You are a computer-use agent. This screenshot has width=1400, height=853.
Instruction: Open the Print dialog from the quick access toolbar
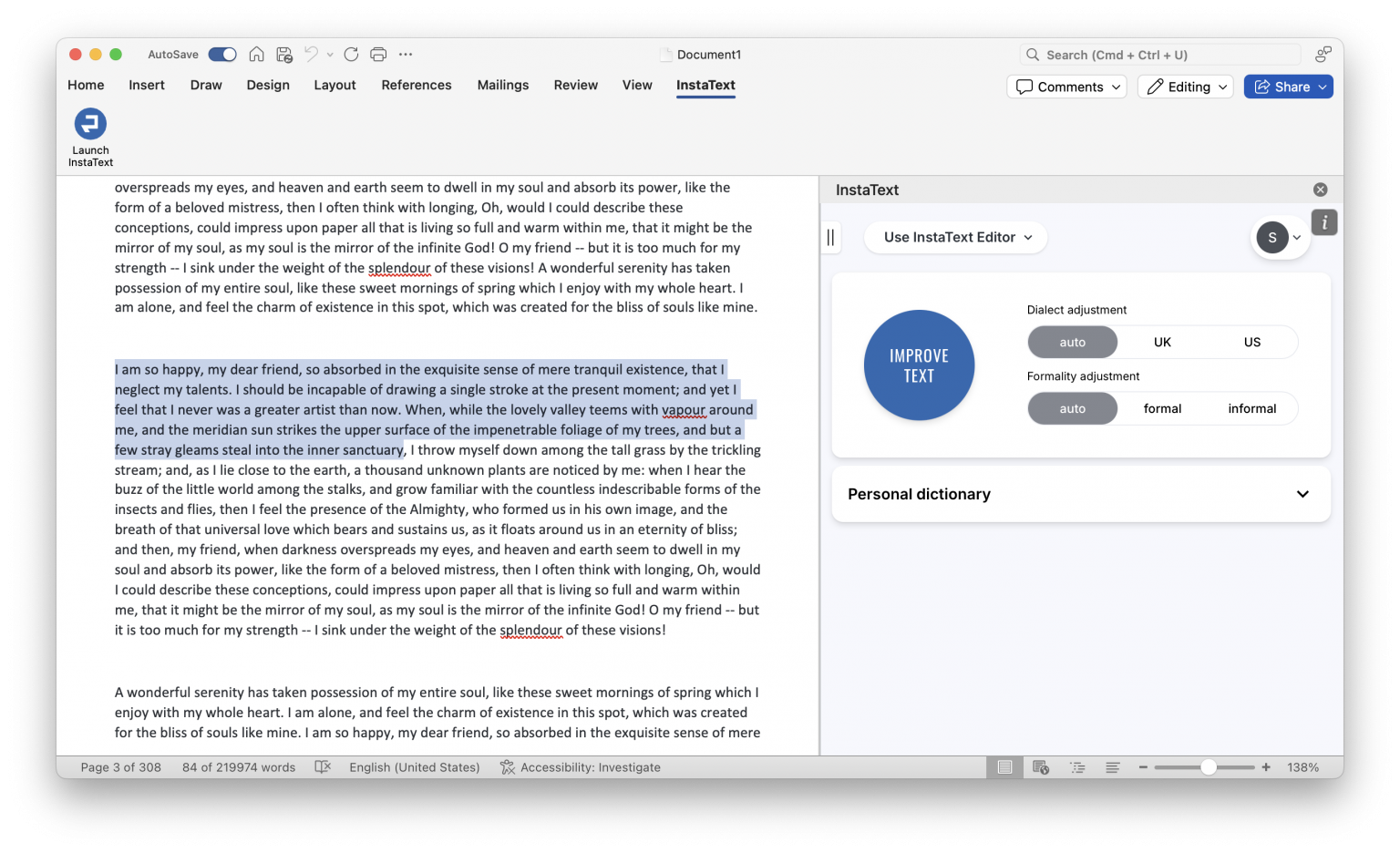tap(377, 54)
